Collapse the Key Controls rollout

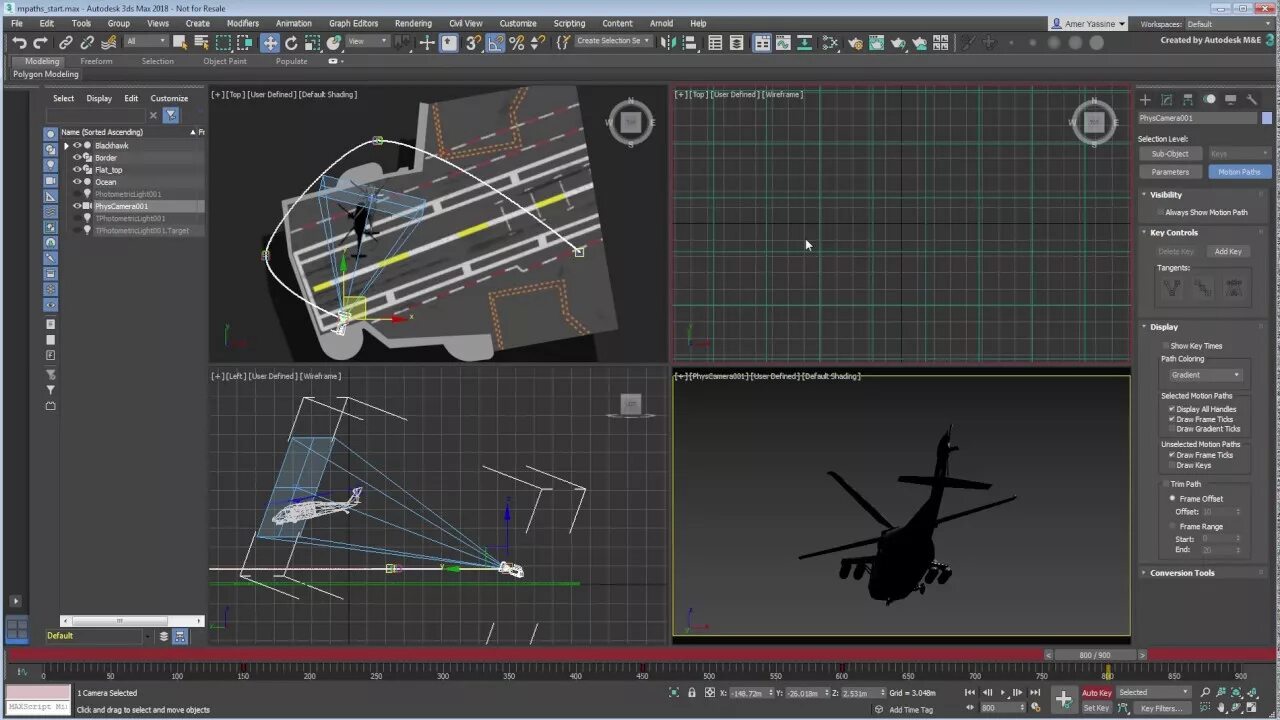click(x=1174, y=232)
